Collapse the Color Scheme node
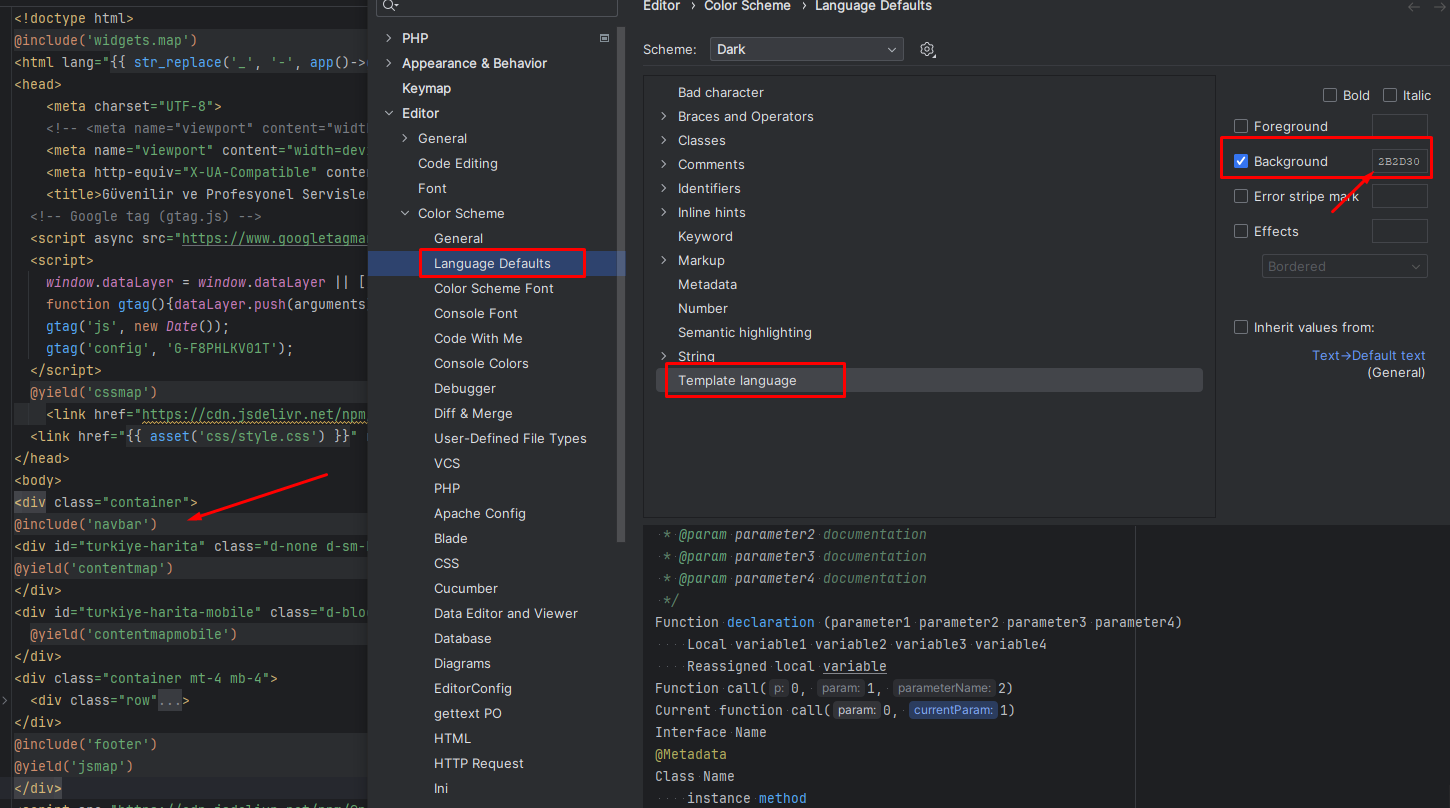 405,213
